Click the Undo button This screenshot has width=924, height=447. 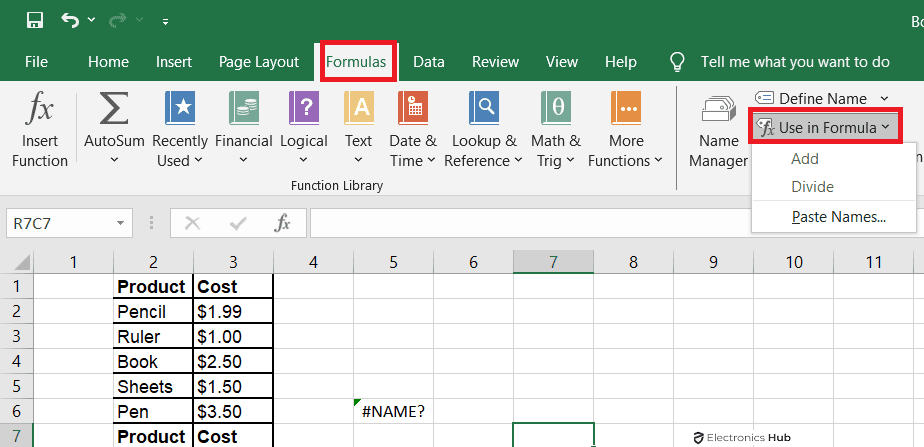tap(70, 20)
